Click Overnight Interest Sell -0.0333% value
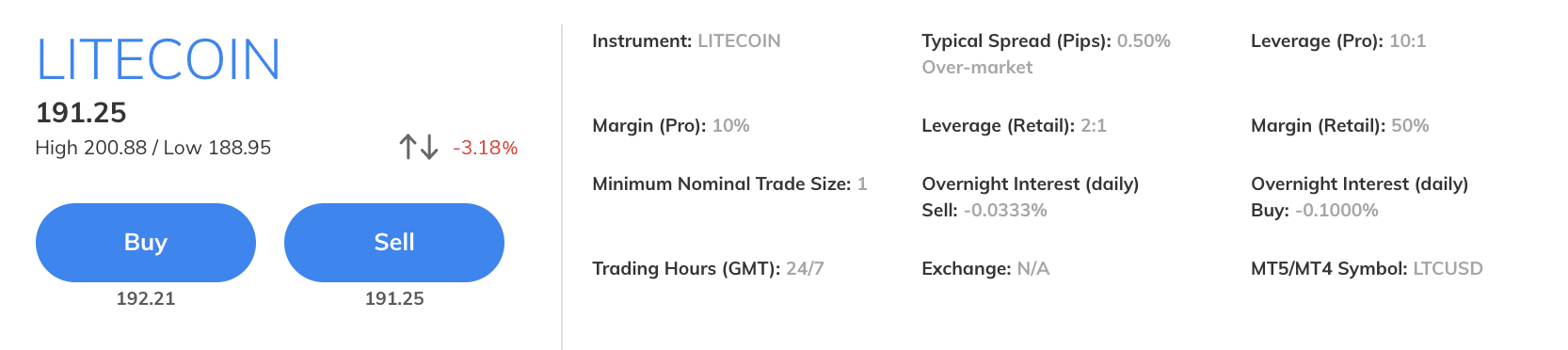This screenshot has height=350, width=1568. pyautogui.click(x=1005, y=211)
